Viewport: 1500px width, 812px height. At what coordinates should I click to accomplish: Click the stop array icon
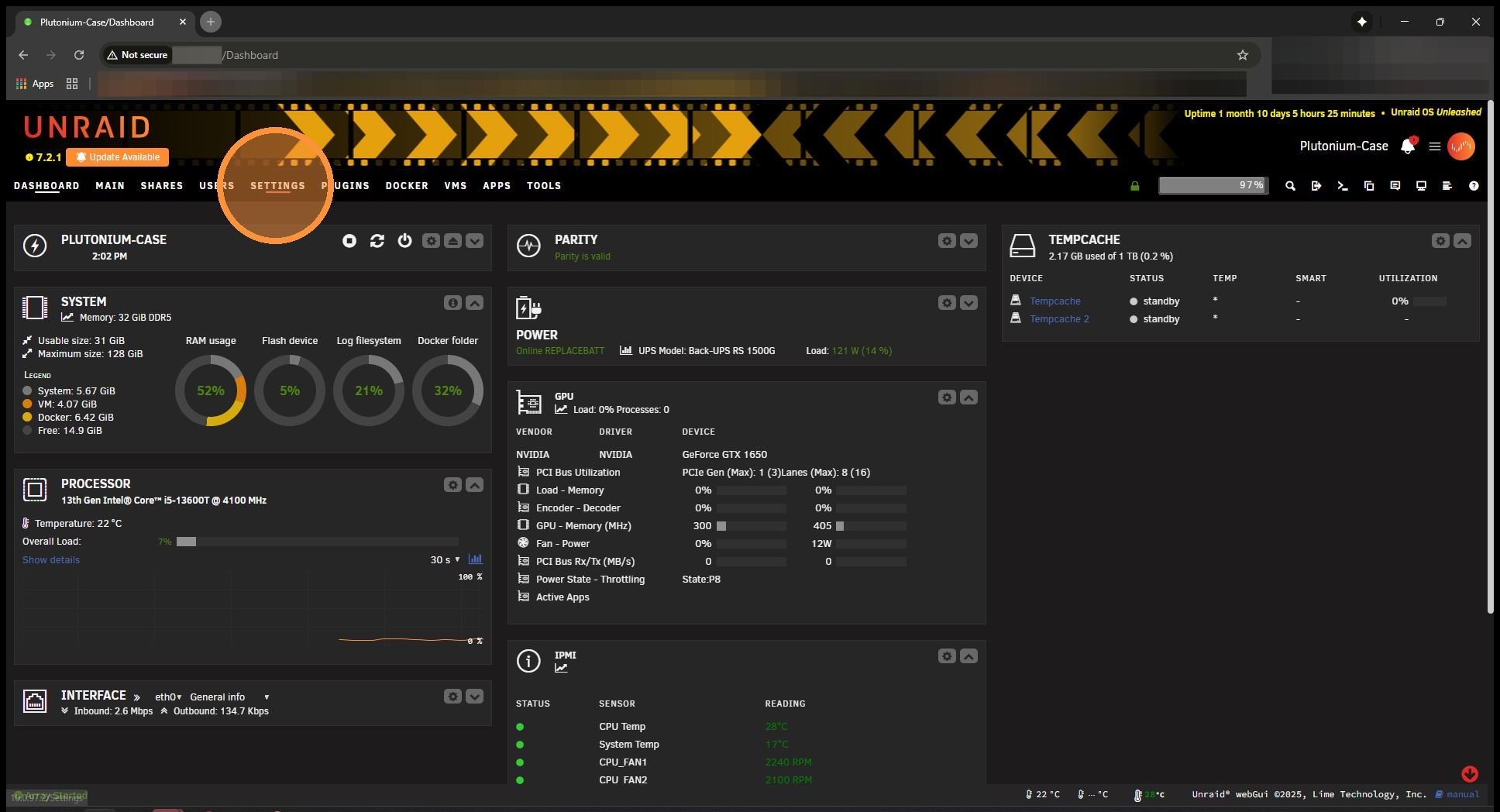click(349, 241)
